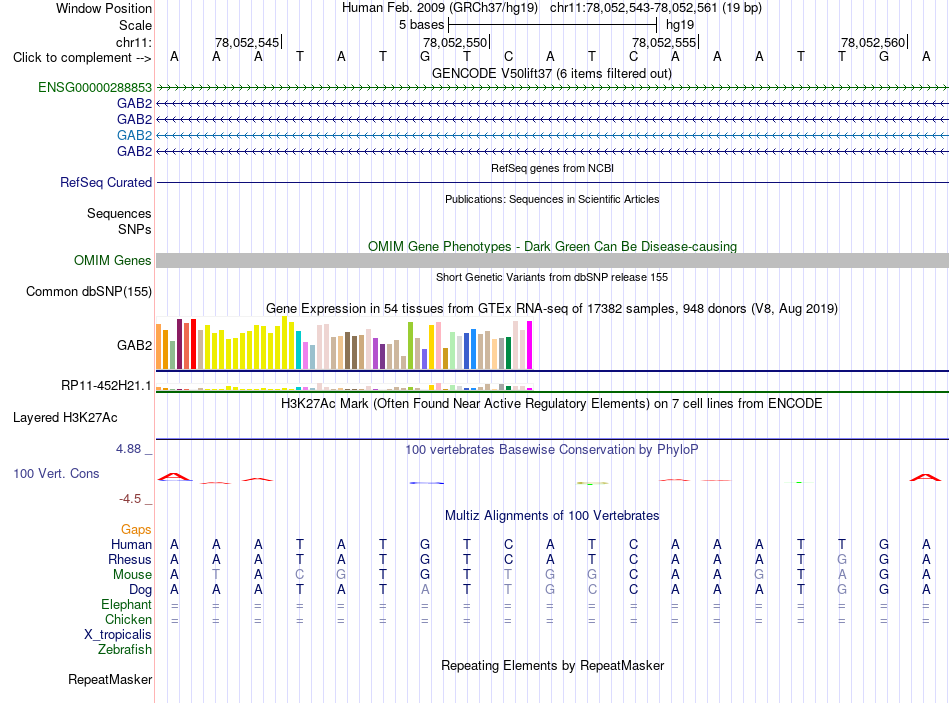Click the SNPs publications label
Image resolution: width=950 pixels, height=703 pixels.
pyautogui.click(x=135, y=229)
